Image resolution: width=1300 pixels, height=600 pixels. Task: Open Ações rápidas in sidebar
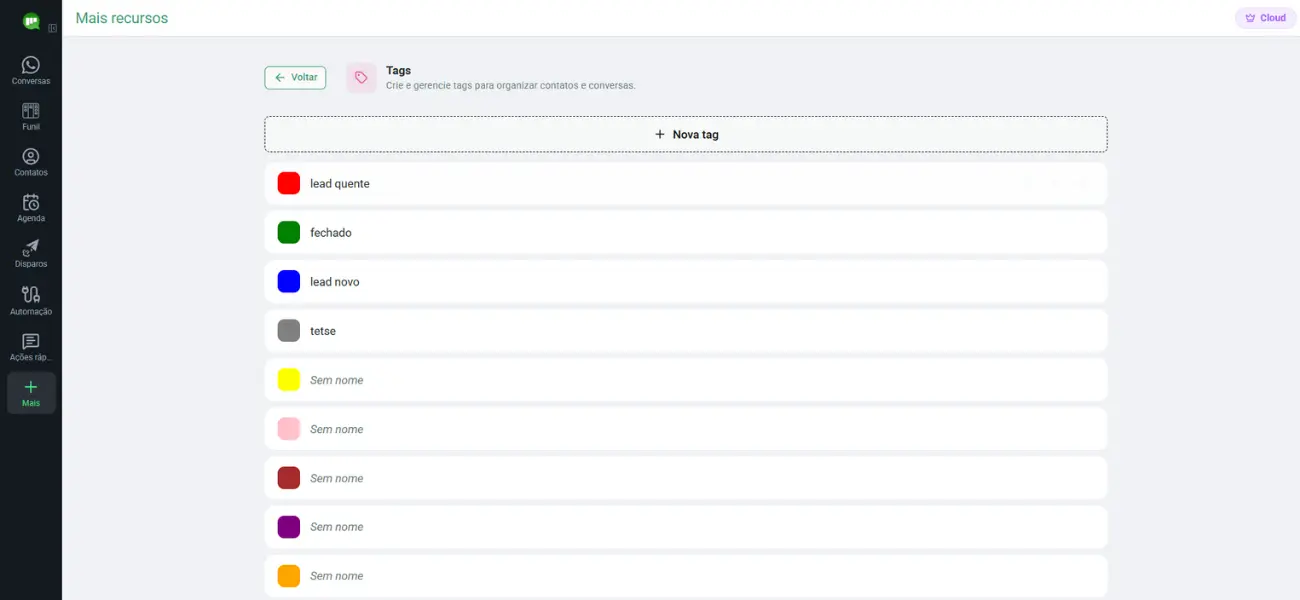pyautogui.click(x=31, y=347)
